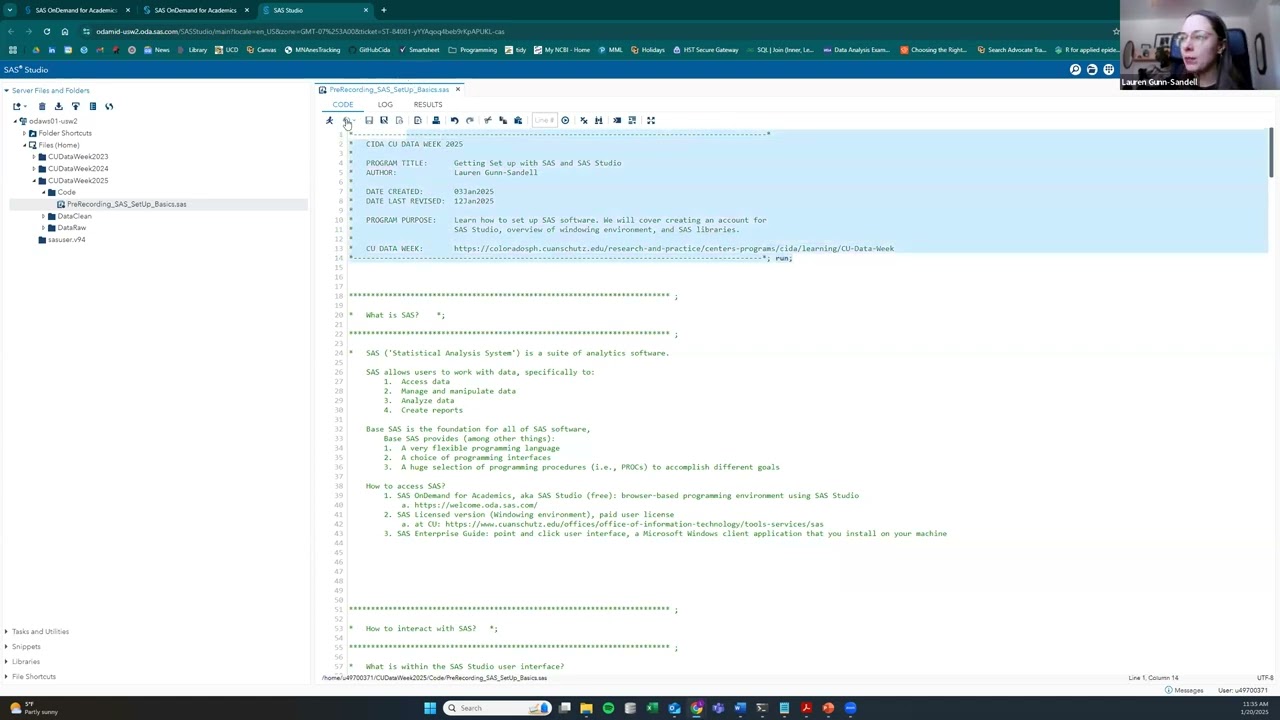Open the applications grid icon in SAS header
The height and width of the screenshot is (720, 1280).
(x=1109, y=70)
